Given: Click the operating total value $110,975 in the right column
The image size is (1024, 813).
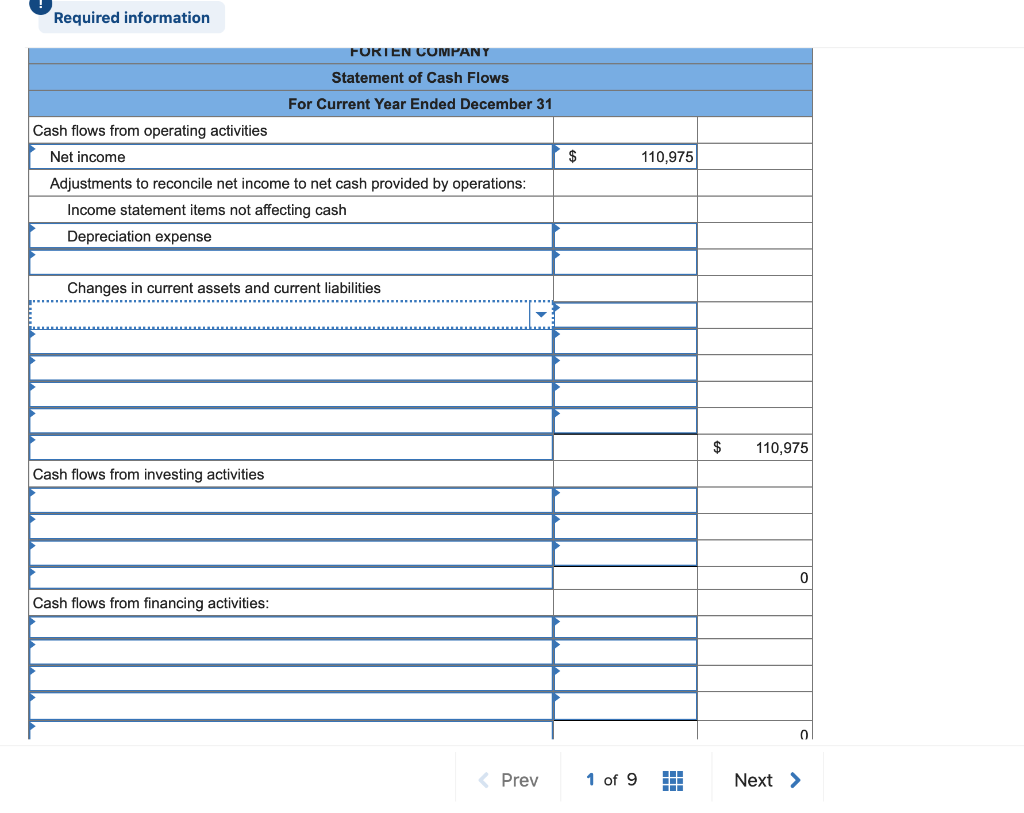Looking at the screenshot, I should tap(755, 447).
